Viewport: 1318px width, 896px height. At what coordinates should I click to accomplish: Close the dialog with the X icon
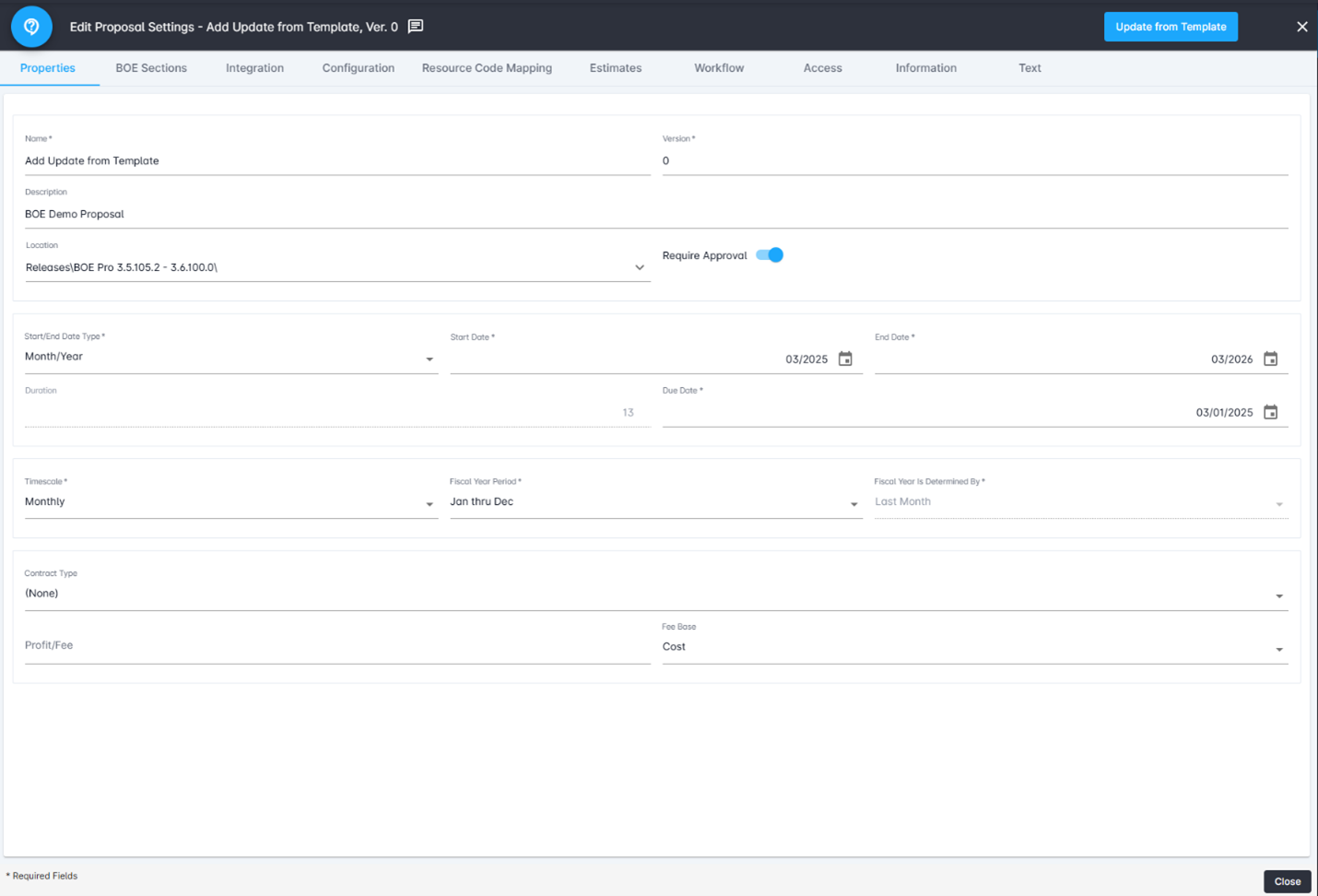(x=1301, y=27)
